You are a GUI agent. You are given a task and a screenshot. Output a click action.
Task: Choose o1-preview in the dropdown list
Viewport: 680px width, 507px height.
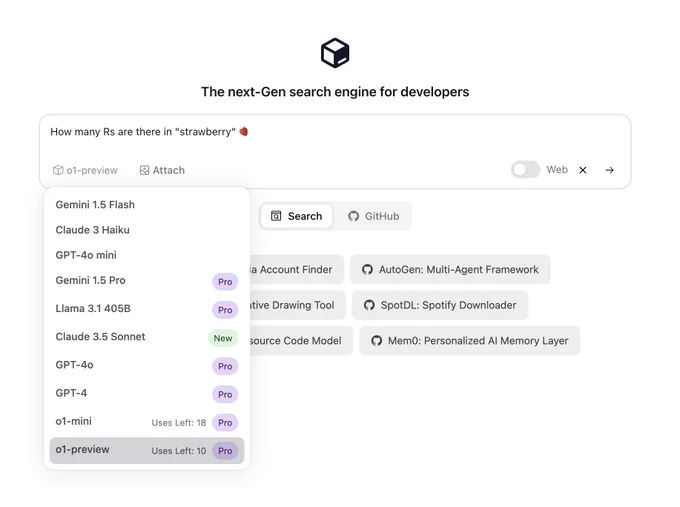point(147,450)
